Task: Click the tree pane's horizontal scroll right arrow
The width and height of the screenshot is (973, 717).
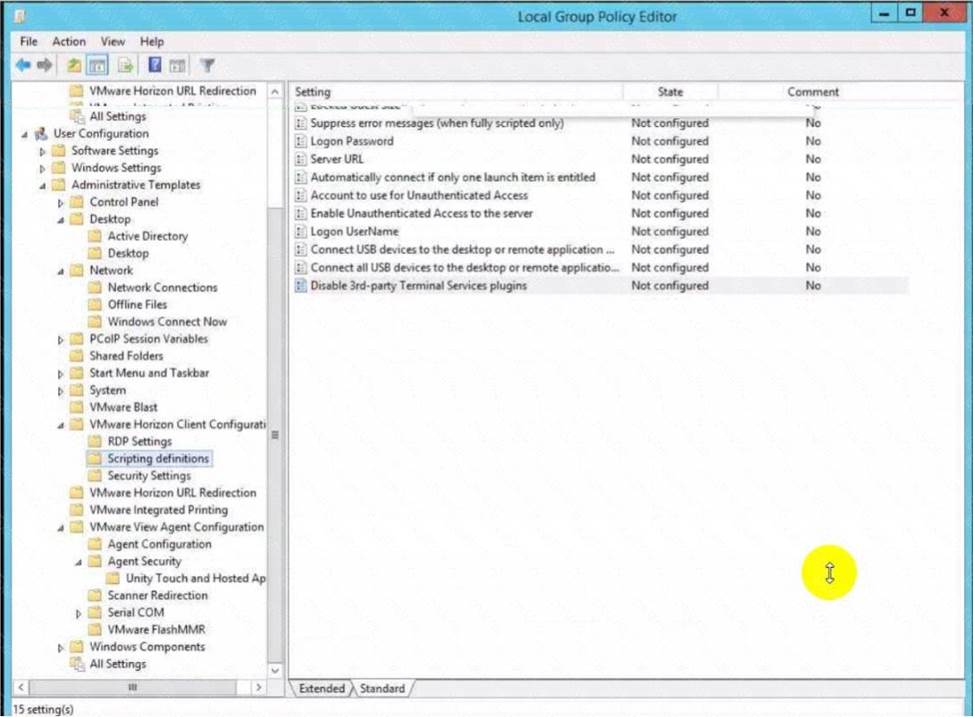Action: tap(259, 687)
